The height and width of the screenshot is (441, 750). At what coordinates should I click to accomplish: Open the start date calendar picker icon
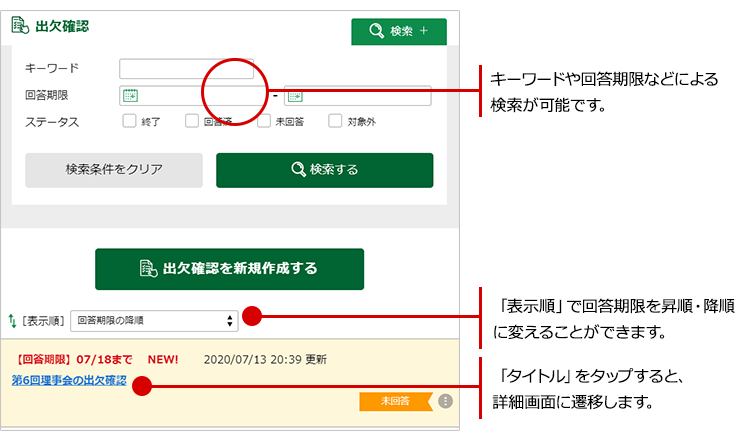tap(129, 96)
